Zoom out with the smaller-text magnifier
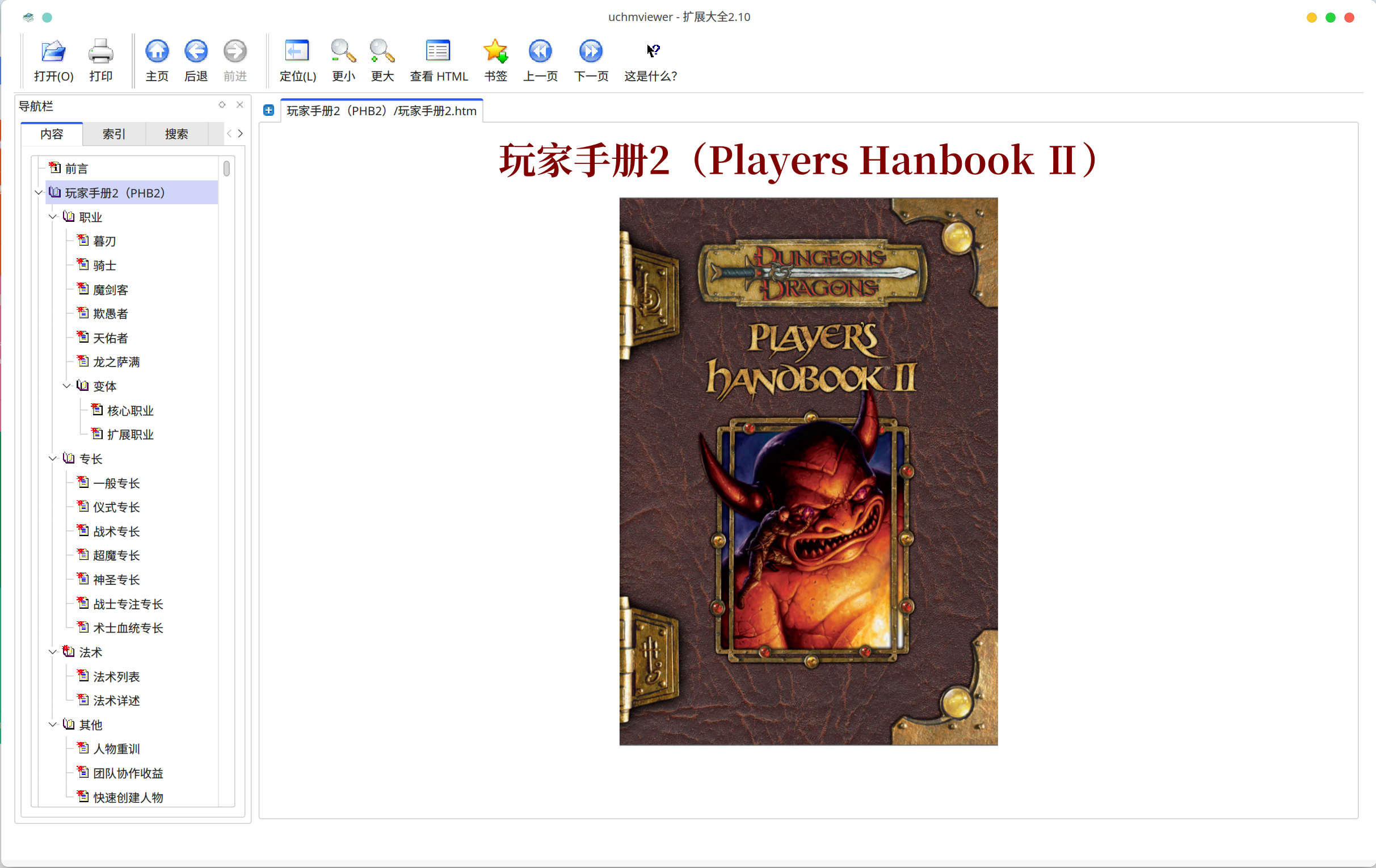Viewport: 1376px width, 868px height. tap(343, 52)
